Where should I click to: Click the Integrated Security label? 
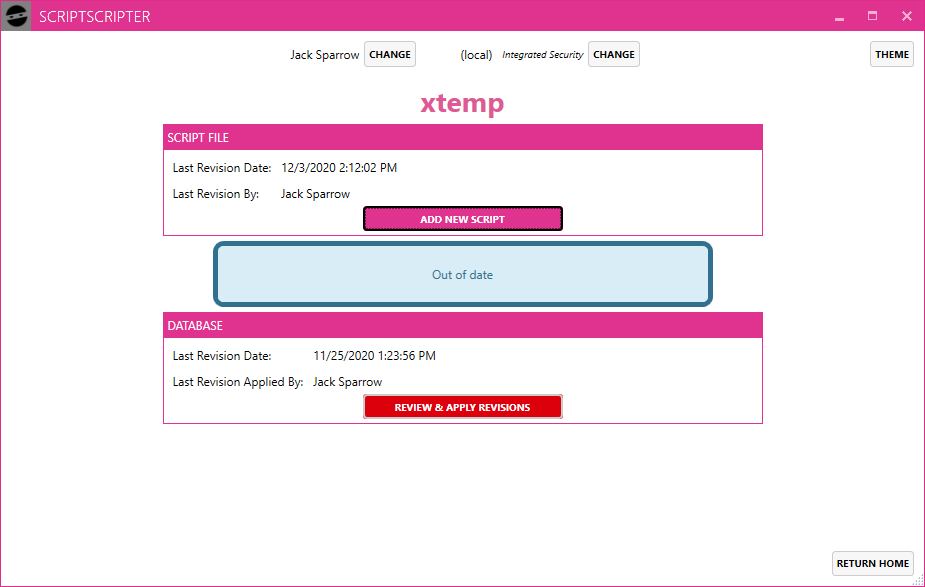[542, 55]
